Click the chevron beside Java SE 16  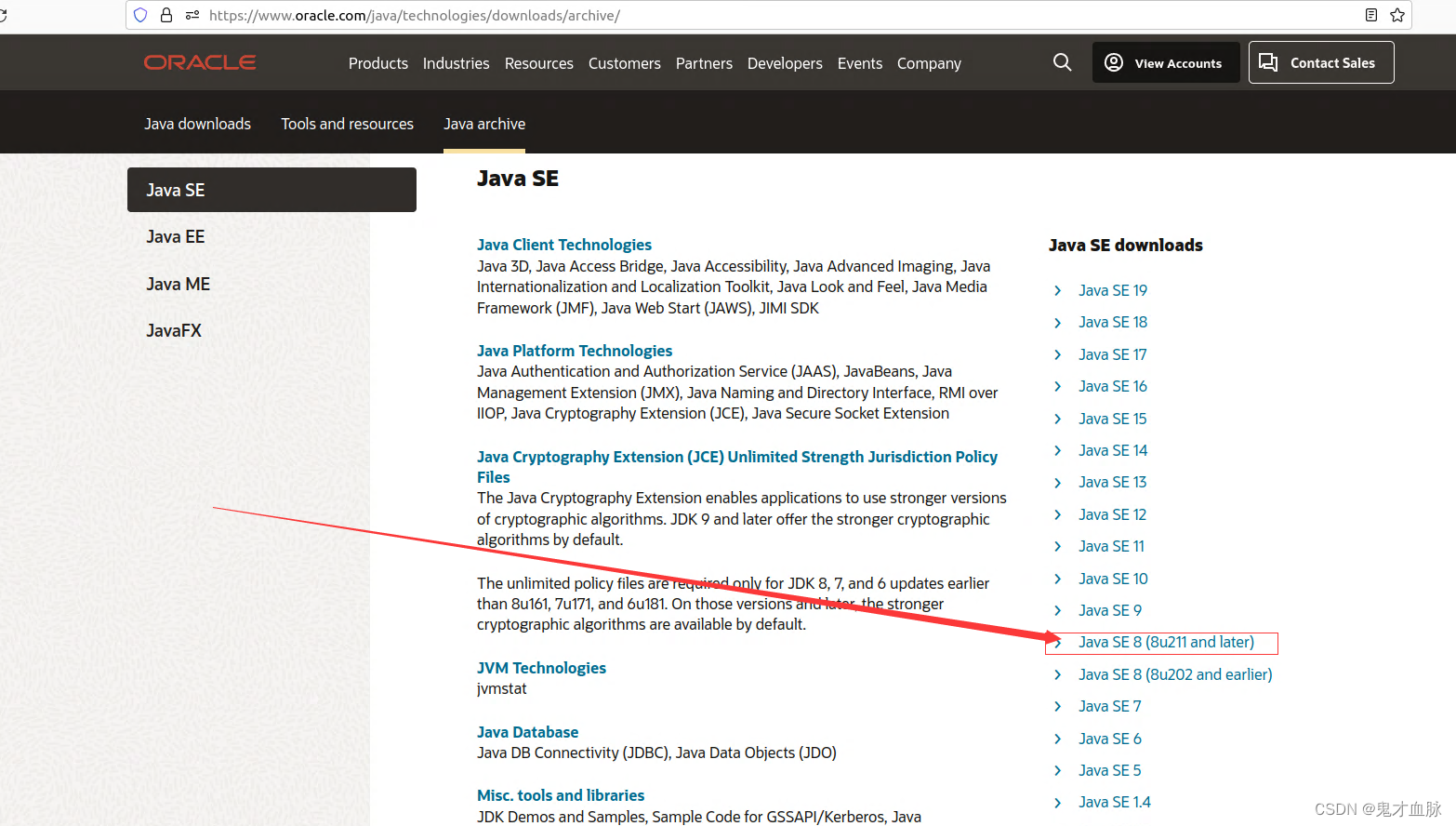pyautogui.click(x=1058, y=387)
